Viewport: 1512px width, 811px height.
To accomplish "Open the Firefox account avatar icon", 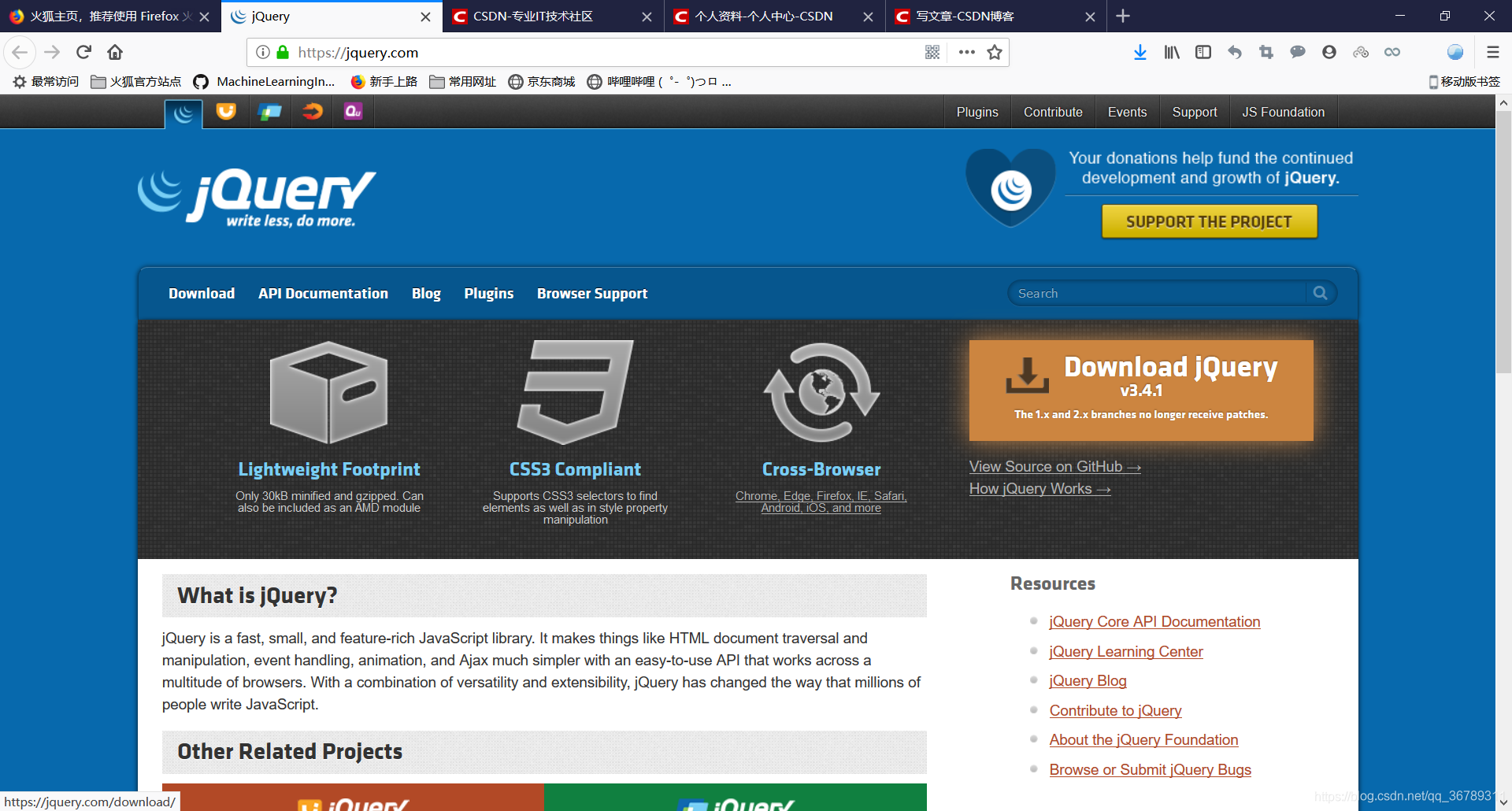I will tap(1329, 52).
